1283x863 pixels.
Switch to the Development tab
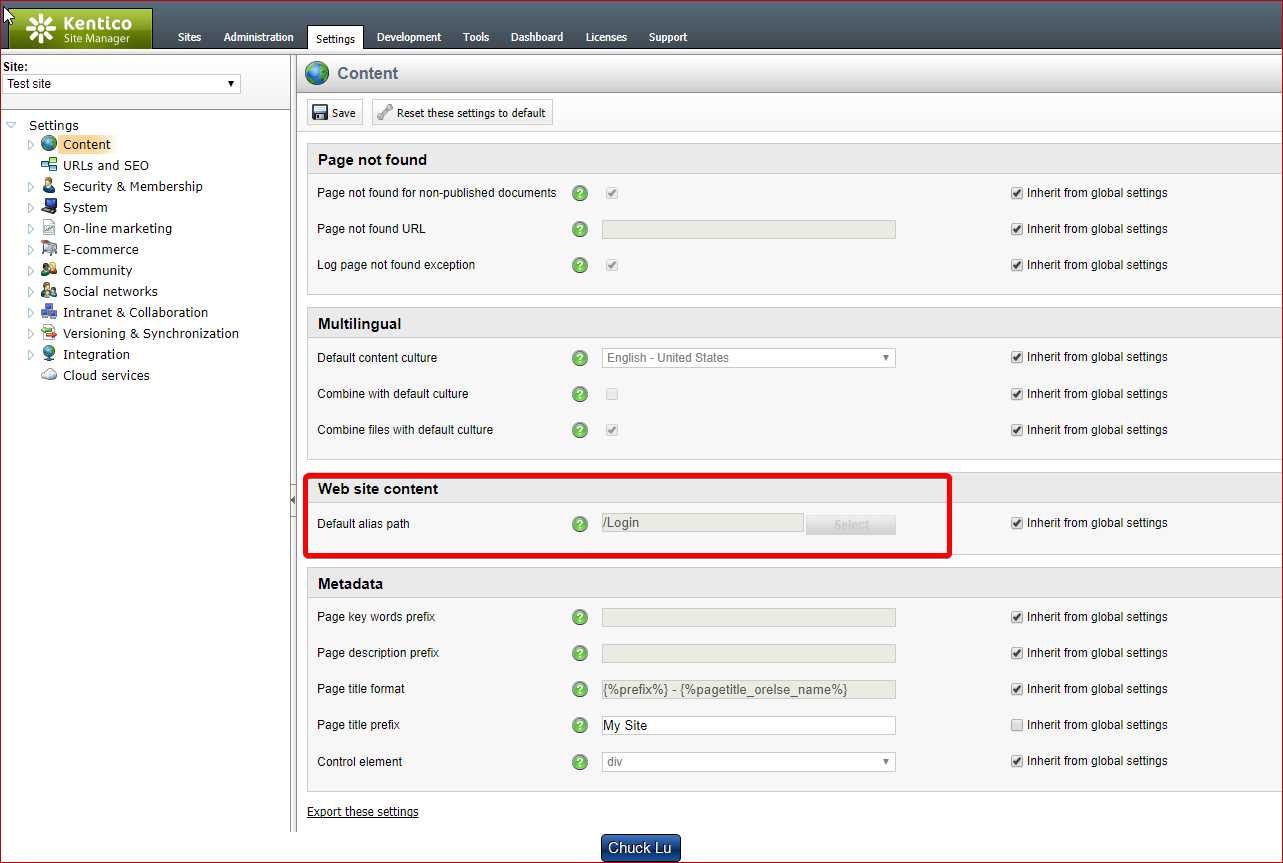(409, 37)
